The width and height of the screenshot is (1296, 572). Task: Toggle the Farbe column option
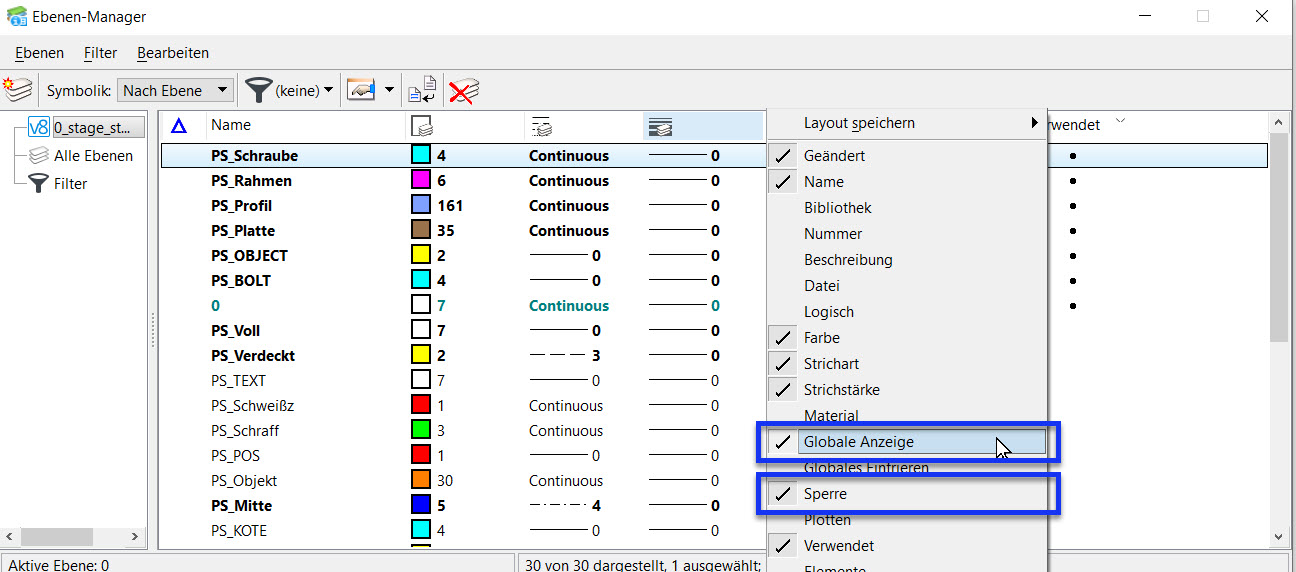908,338
